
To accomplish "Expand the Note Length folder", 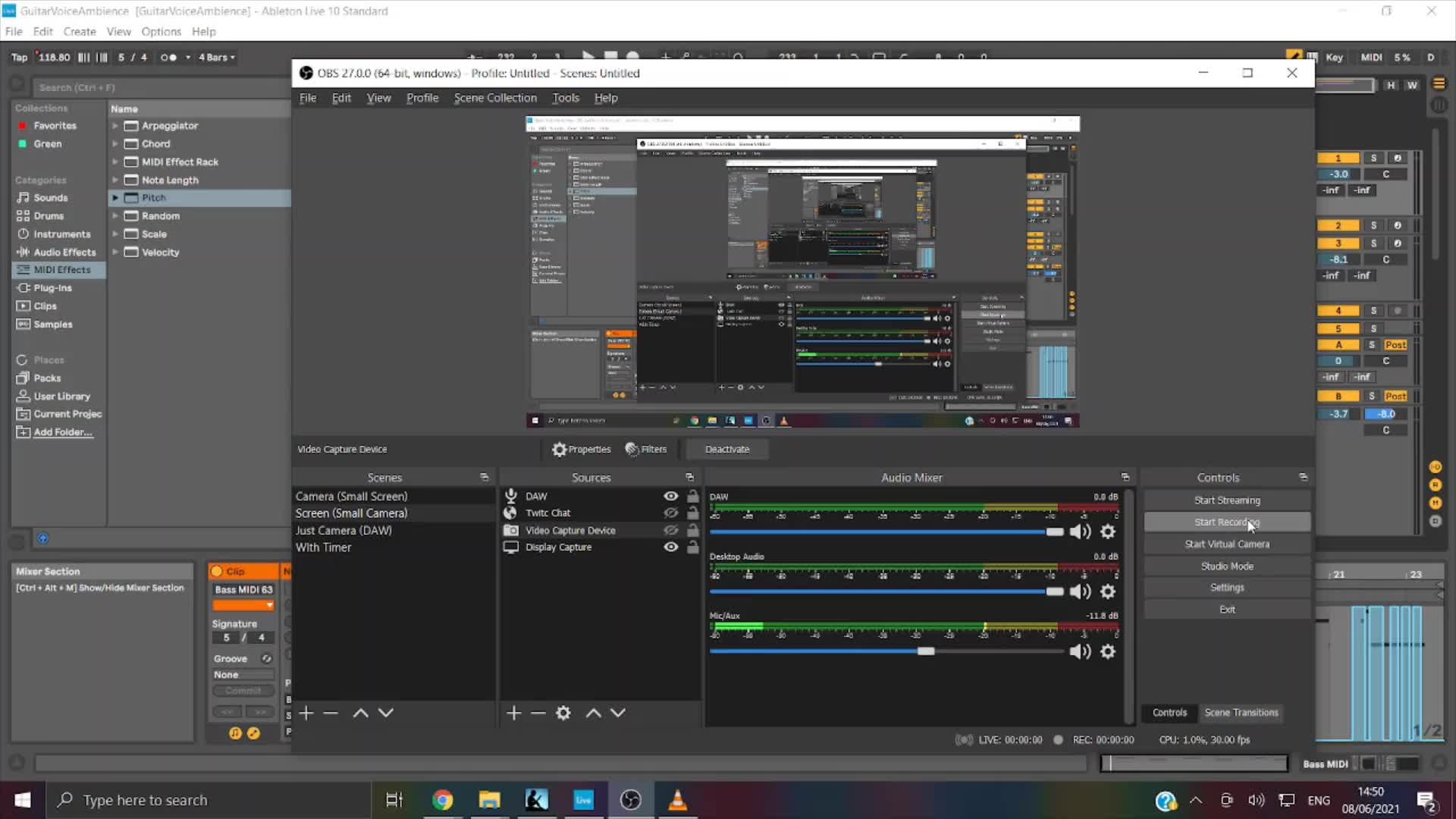I will coord(115,180).
